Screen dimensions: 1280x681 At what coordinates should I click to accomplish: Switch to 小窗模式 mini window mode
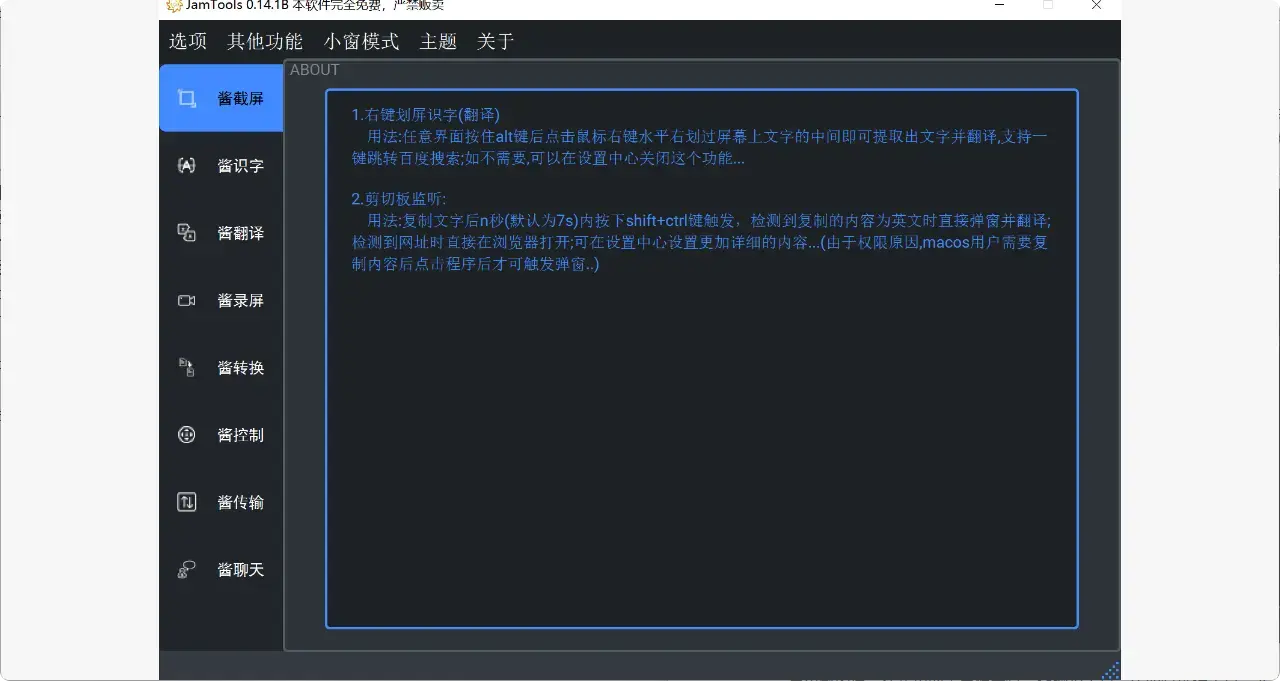361,42
